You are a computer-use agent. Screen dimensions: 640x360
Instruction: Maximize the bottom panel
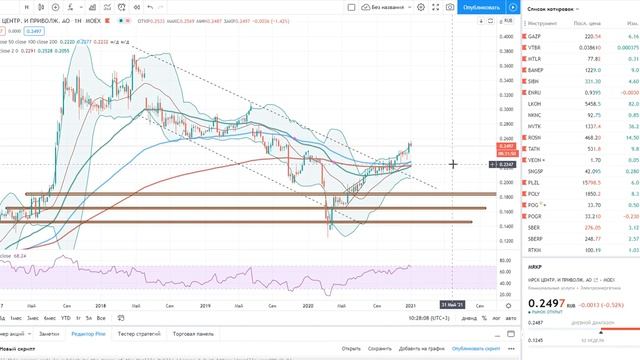pos(511,334)
